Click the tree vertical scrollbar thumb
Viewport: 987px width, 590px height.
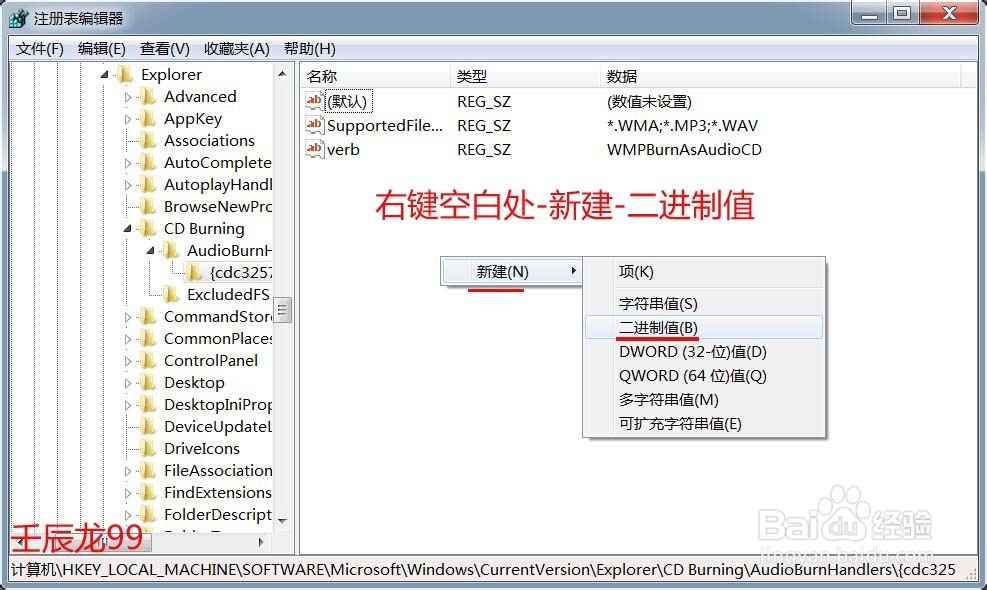click(x=282, y=310)
